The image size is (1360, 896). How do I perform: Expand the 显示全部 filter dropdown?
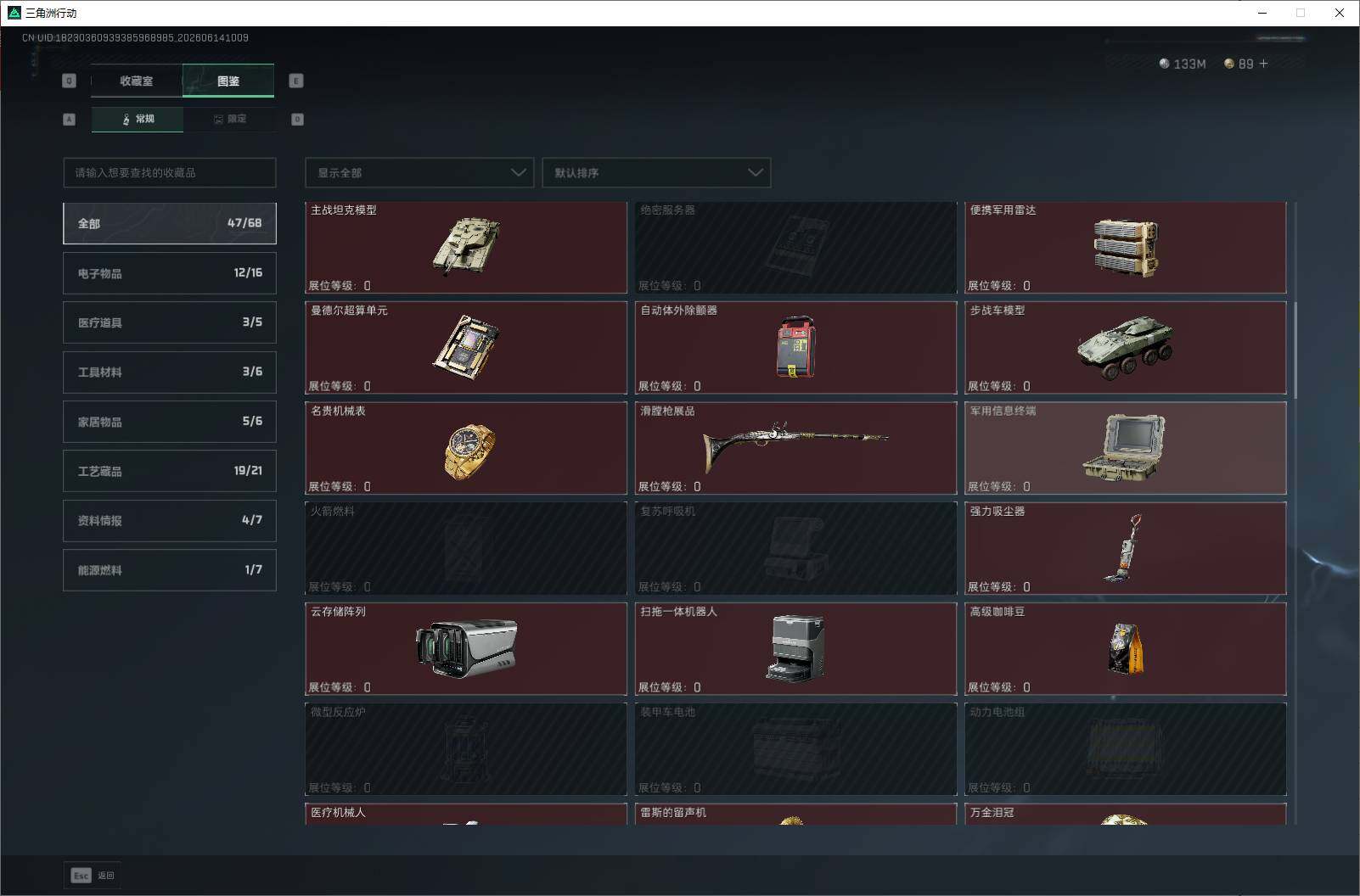[x=419, y=172]
